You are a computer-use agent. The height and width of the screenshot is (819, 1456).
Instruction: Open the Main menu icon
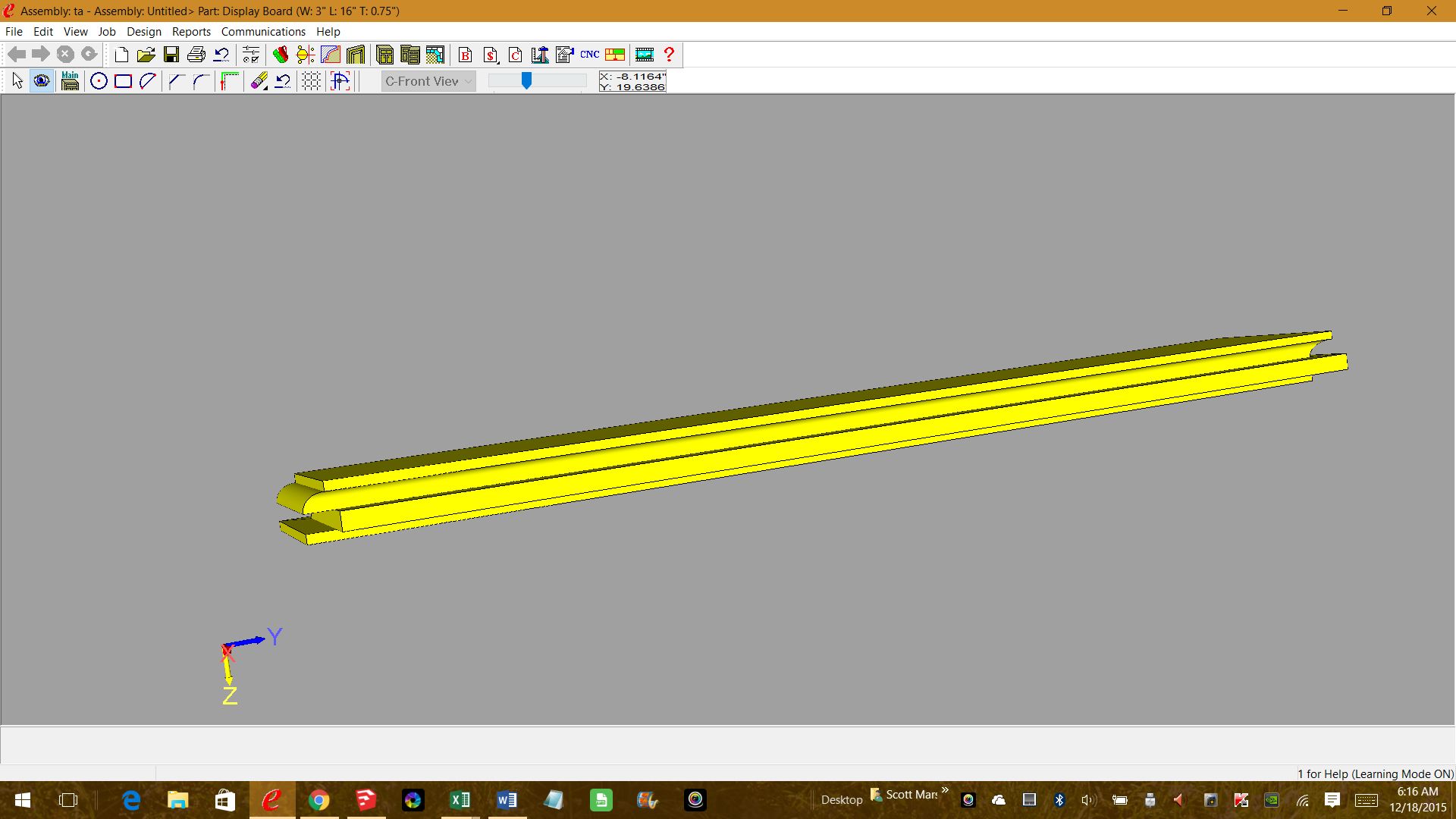70,81
